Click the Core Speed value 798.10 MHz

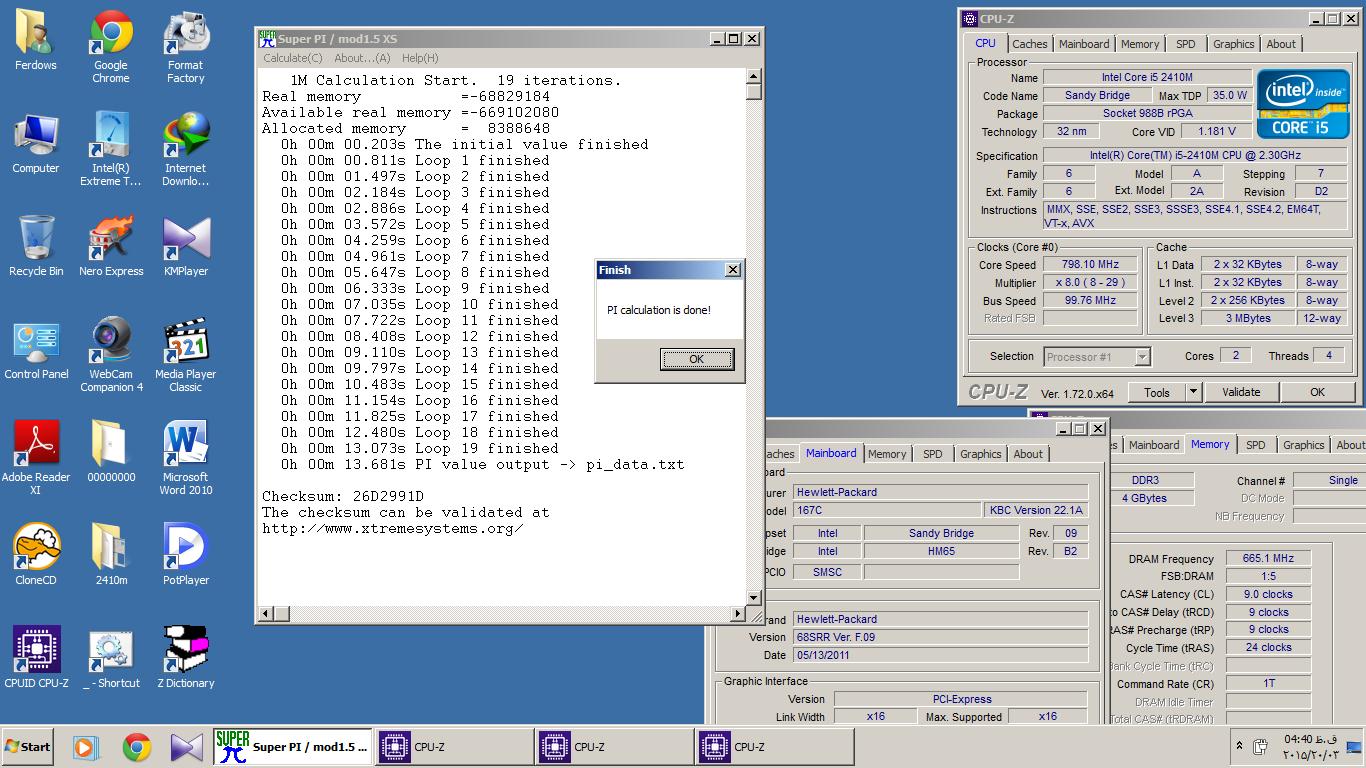[1090, 265]
